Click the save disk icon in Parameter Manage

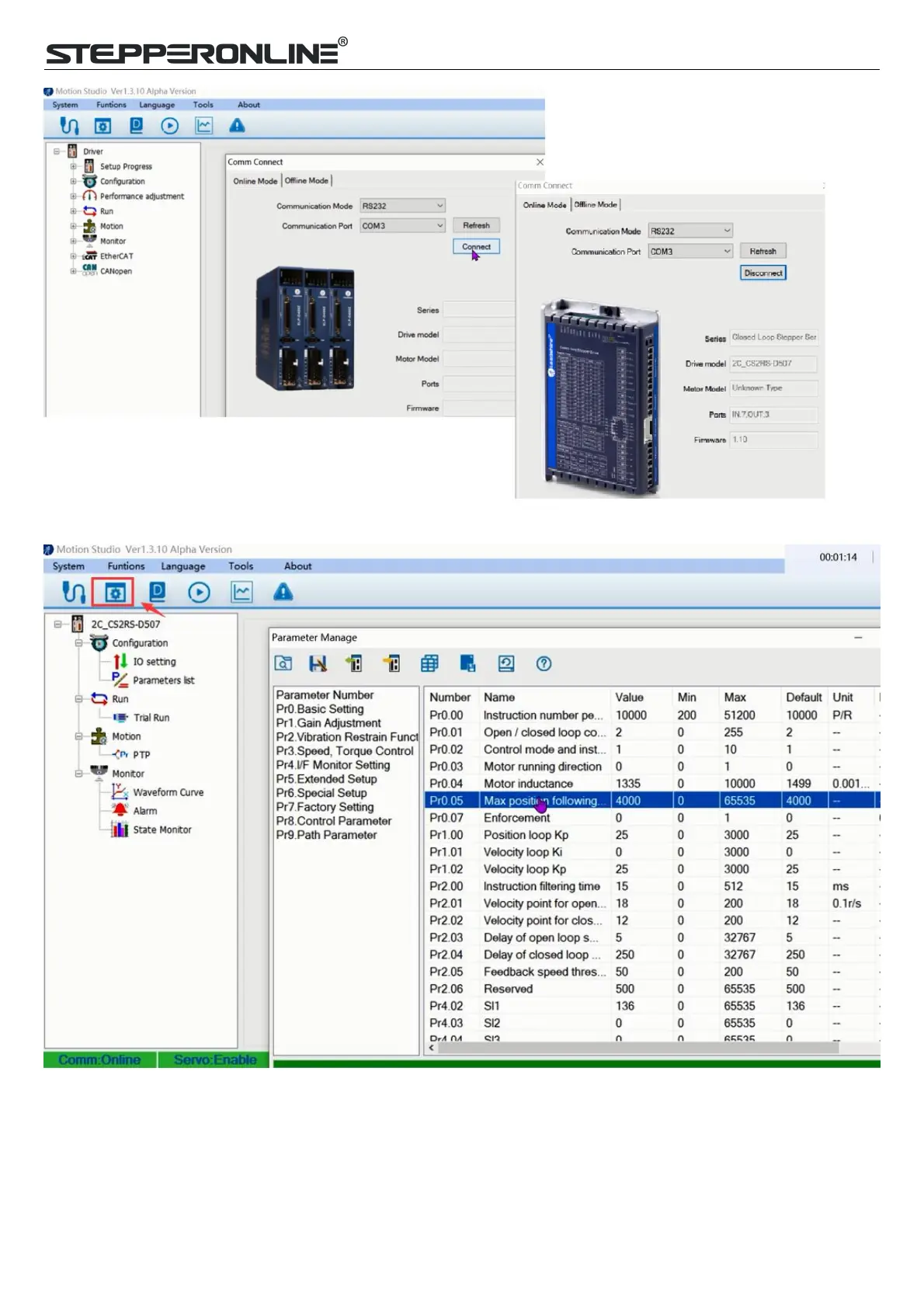[x=318, y=663]
